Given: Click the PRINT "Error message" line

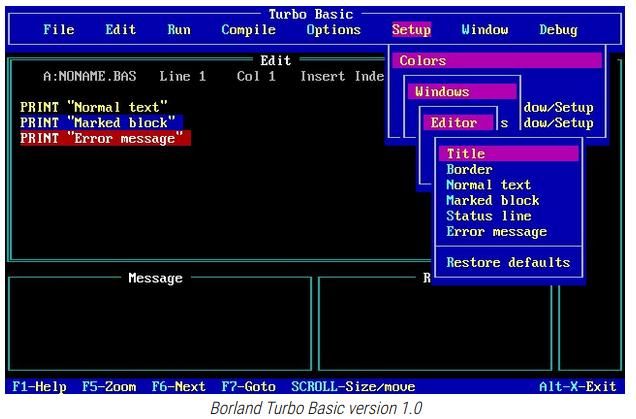Looking at the screenshot, I should coord(105,138).
